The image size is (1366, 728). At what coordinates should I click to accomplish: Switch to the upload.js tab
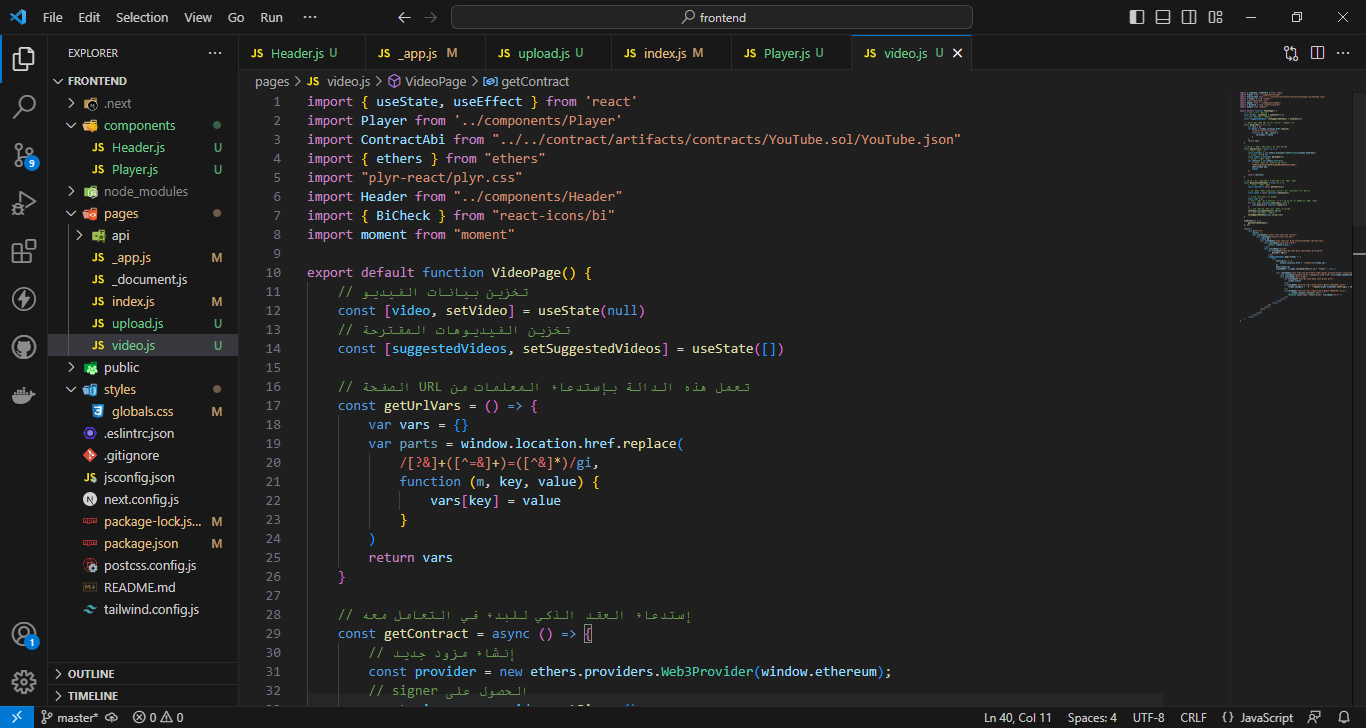point(543,53)
